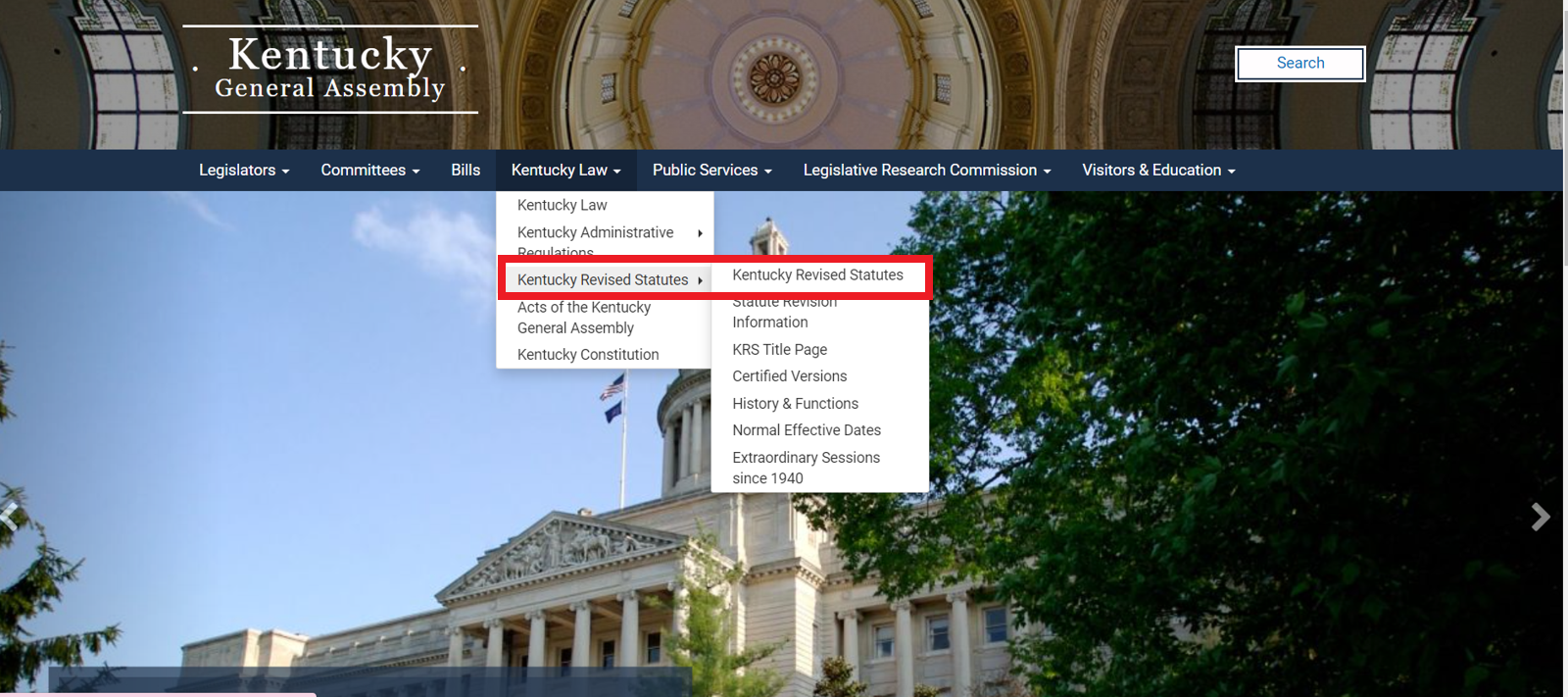
Task: Click the Search button
Action: (x=1299, y=63)
